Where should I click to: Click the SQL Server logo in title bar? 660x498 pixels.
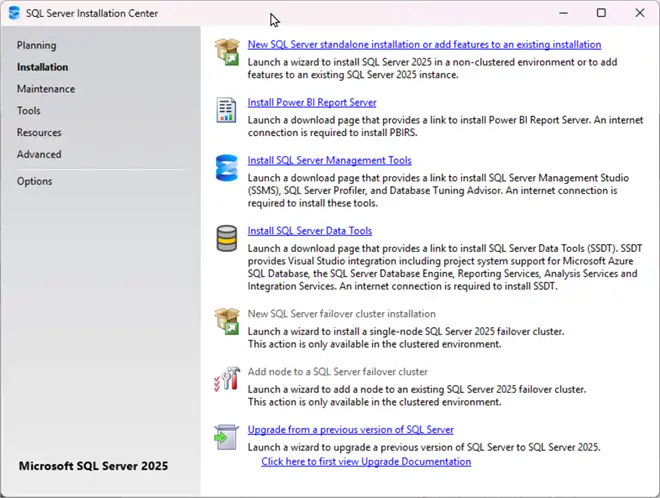pos(14,13)
